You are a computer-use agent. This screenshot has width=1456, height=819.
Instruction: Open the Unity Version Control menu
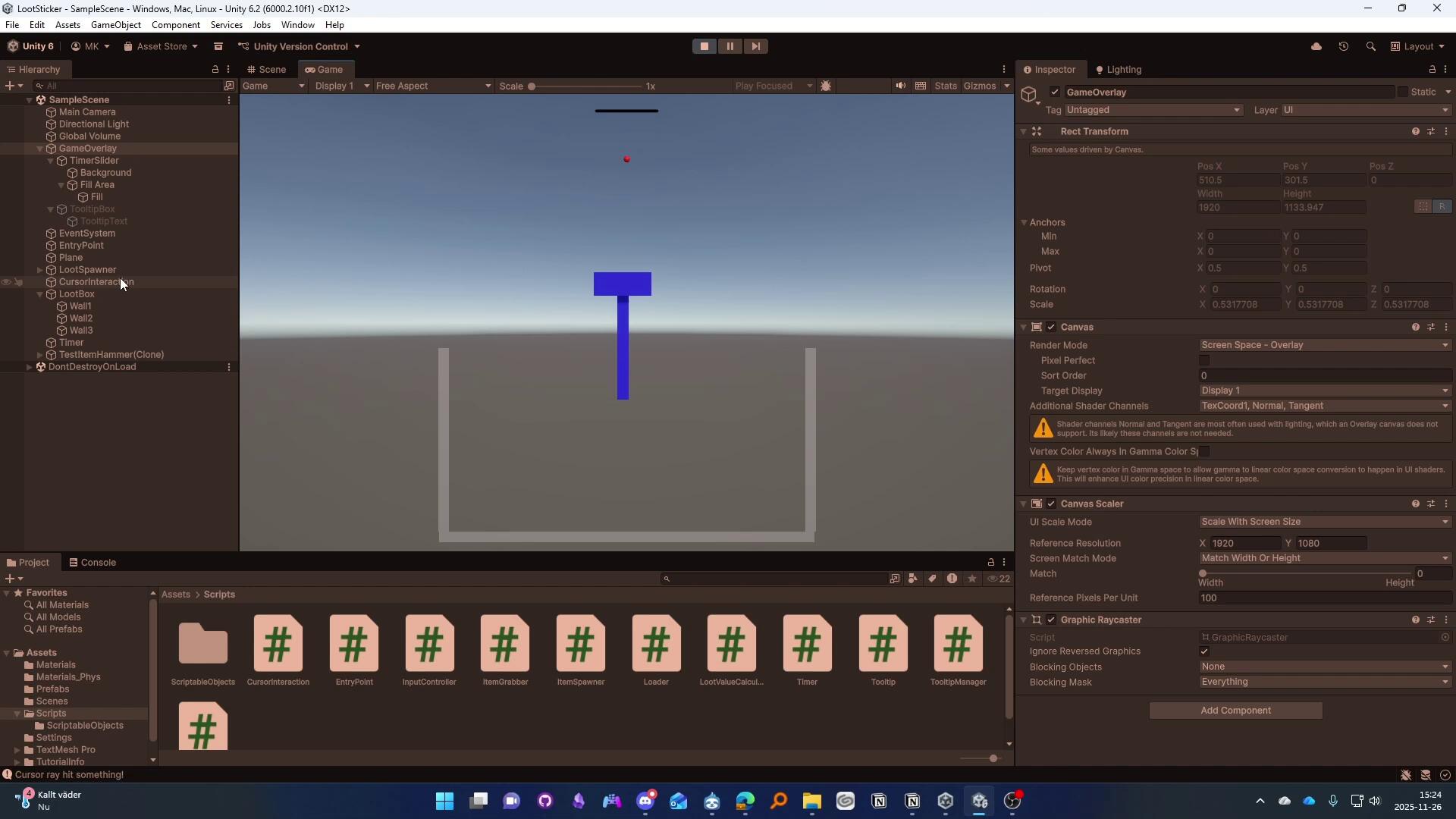click(300, 46)
